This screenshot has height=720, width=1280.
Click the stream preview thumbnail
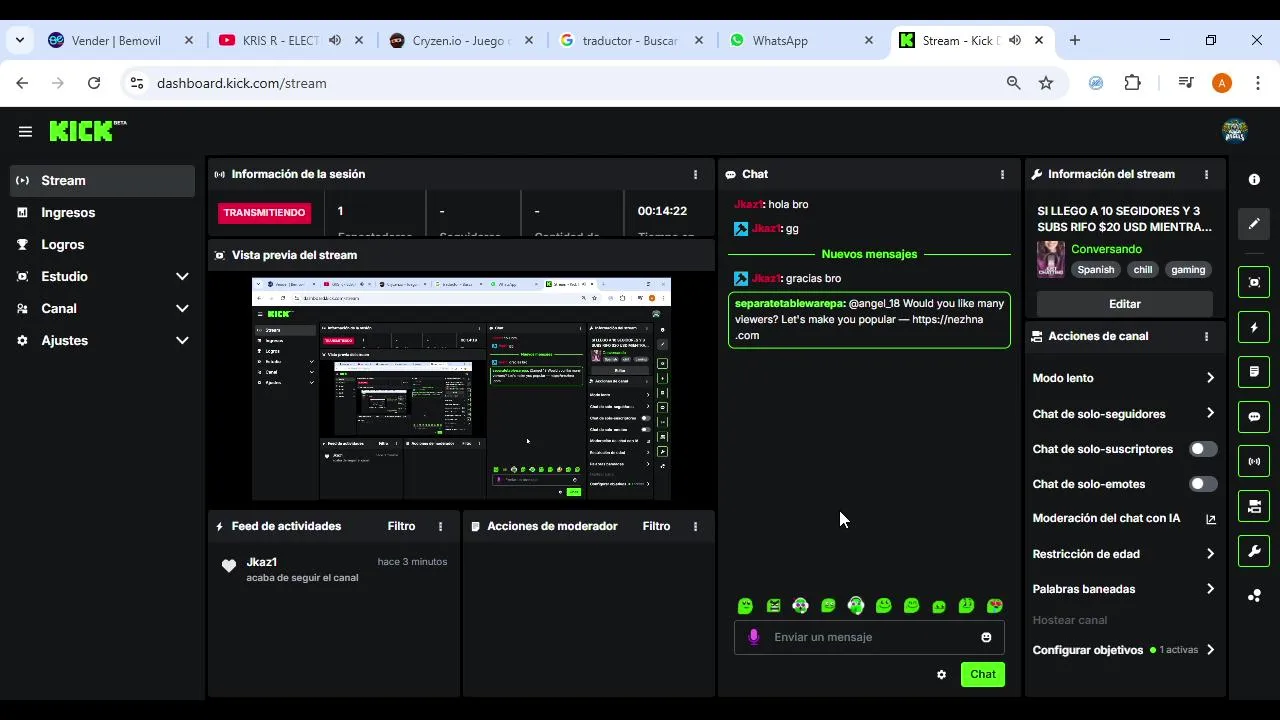point(461,389)
